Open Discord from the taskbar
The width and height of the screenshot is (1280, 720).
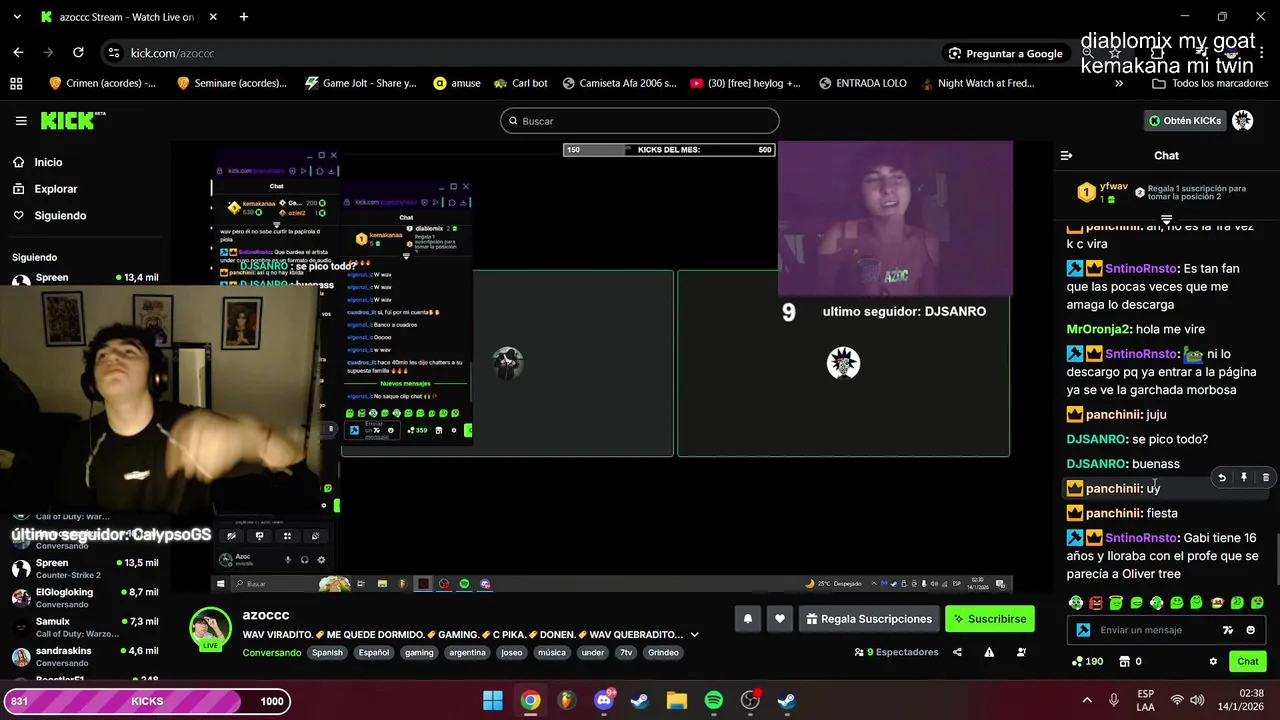pyautogui.click(x=603, y=700)
